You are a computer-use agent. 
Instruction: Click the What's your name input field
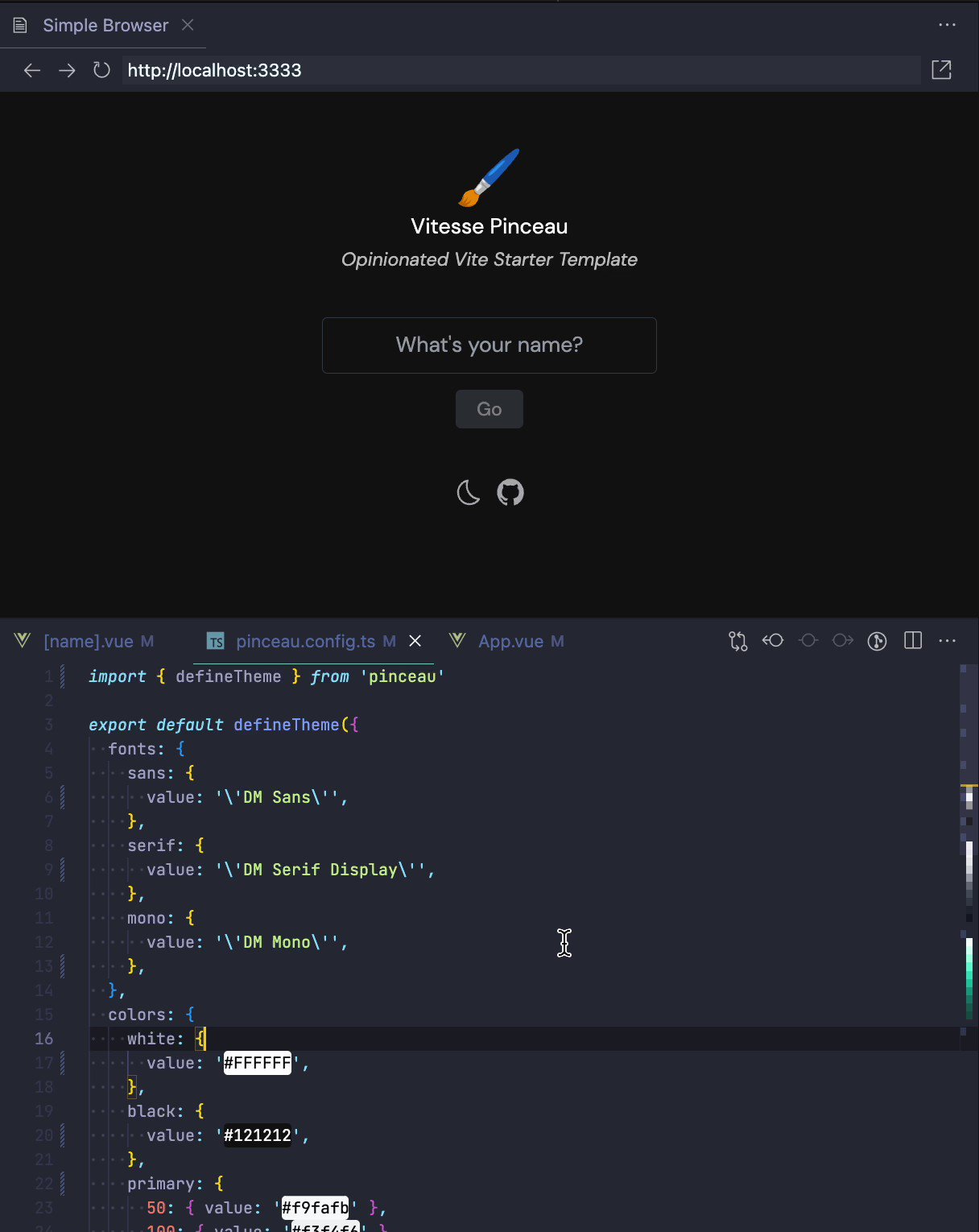click(489, 345)
